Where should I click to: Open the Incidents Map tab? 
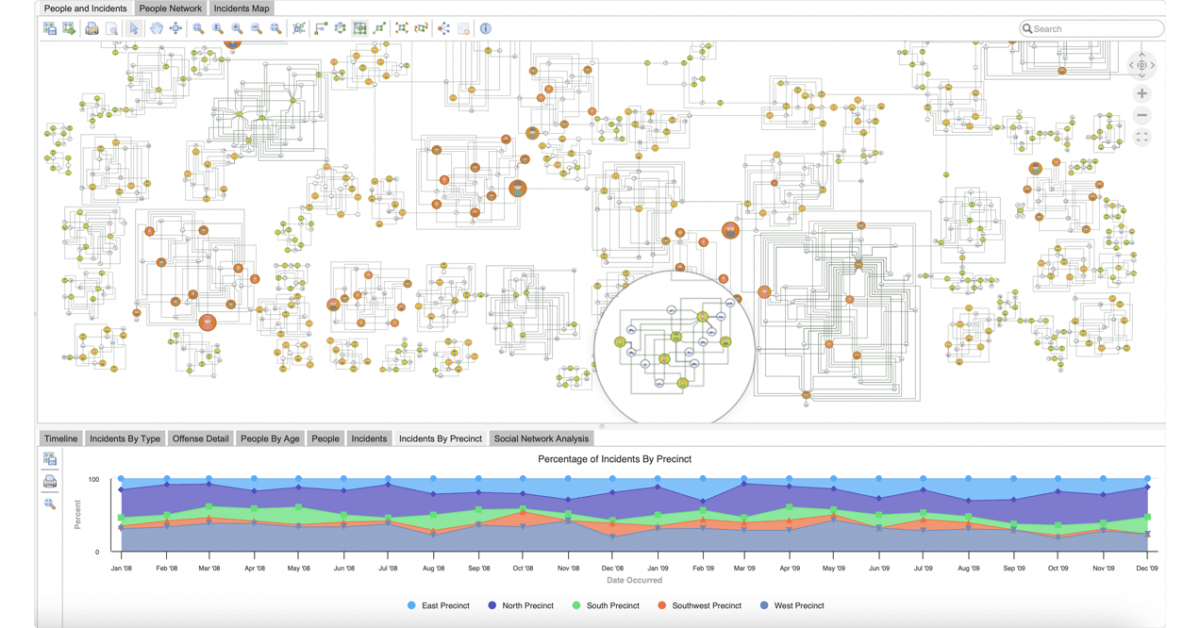point(244,8)
